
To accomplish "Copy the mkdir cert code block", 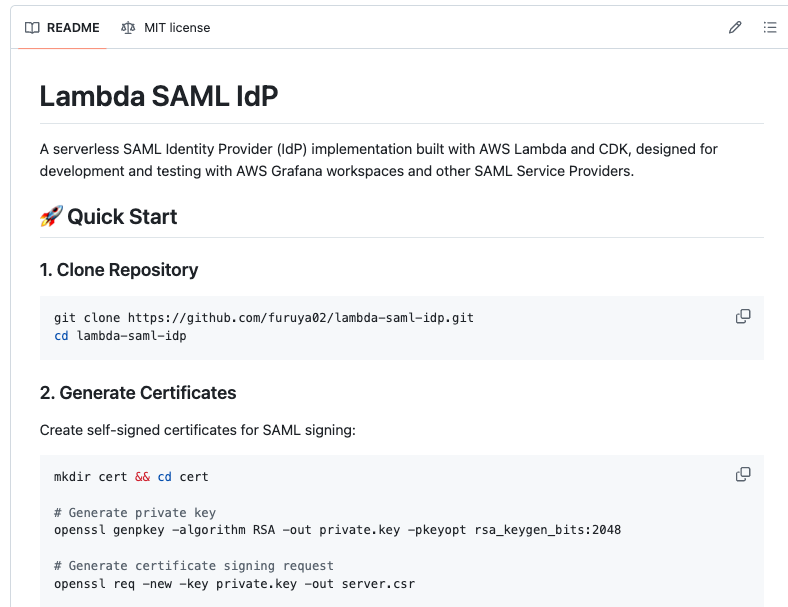I will [743, 475].
